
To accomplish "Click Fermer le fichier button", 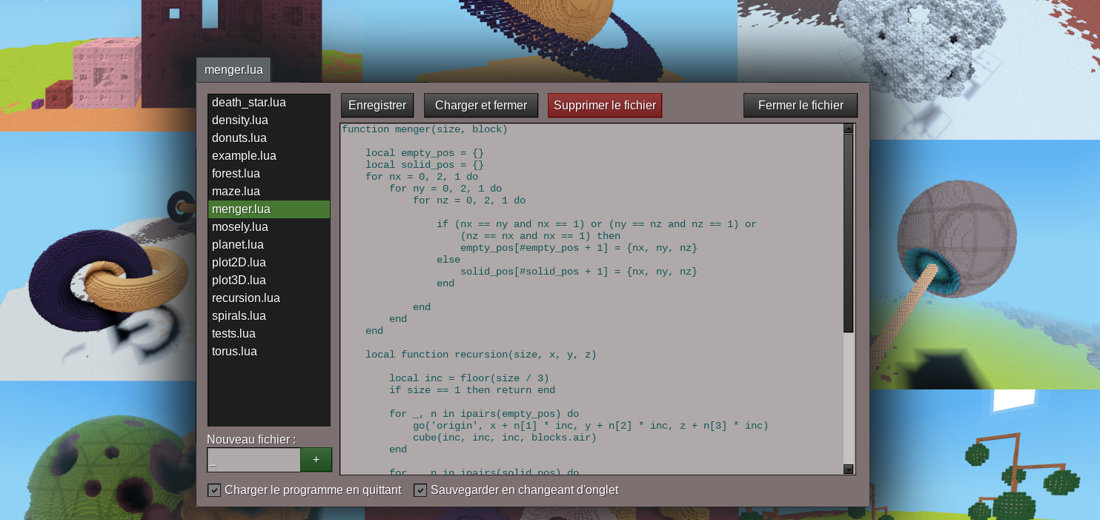I will click(800, 105).
